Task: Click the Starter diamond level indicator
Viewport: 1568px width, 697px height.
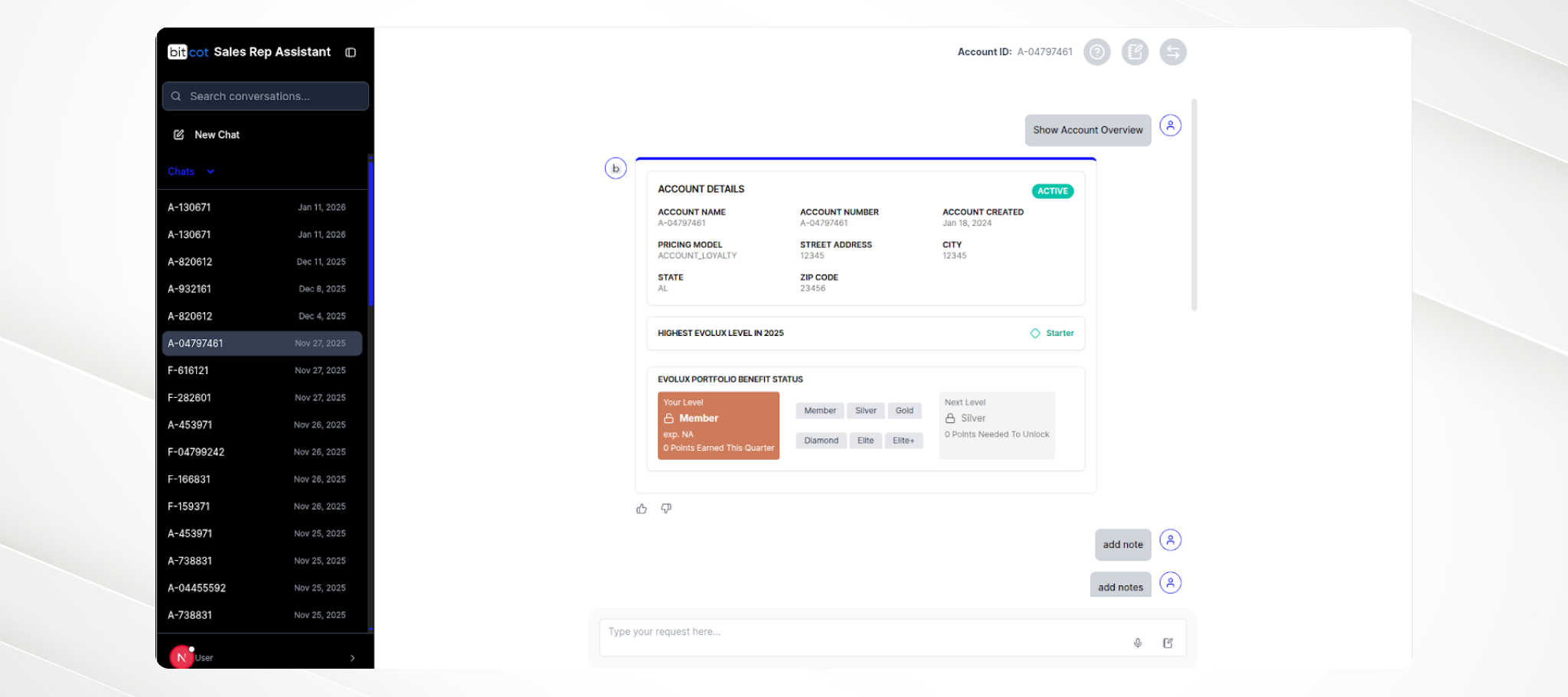Action: 1052,333
